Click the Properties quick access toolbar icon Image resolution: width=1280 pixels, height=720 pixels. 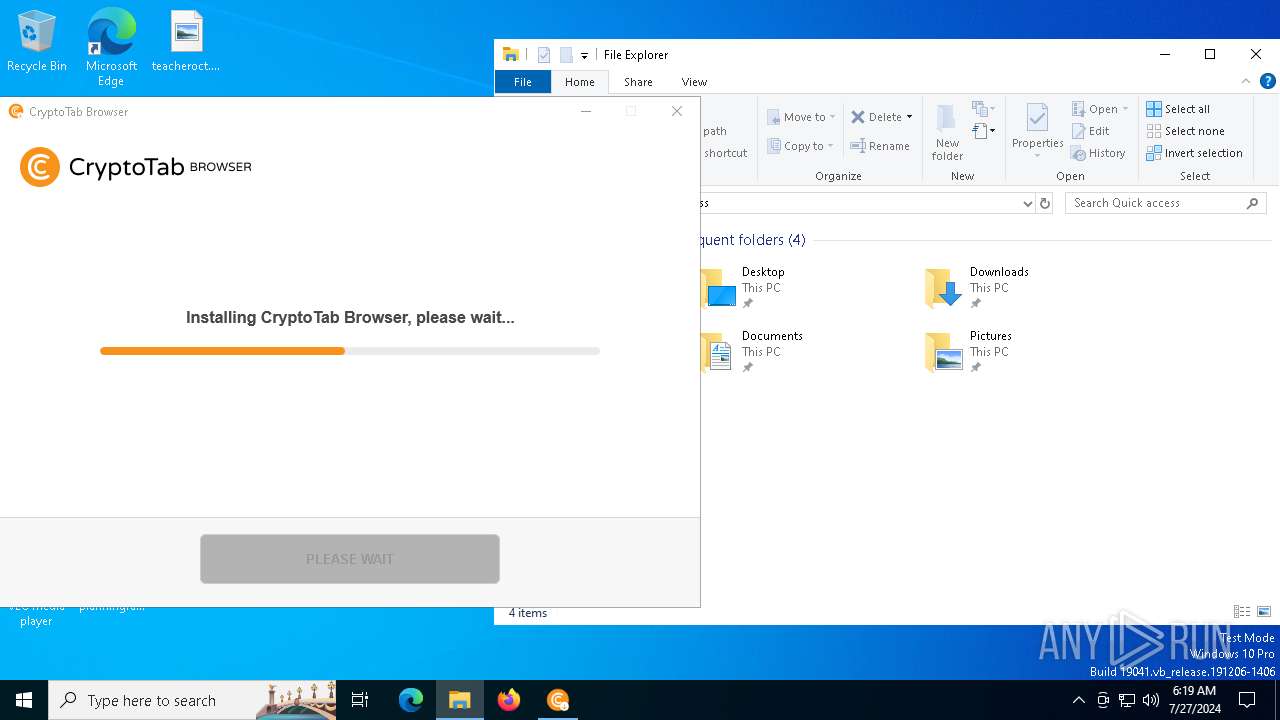pyautogui.click(x=544, y=55)
